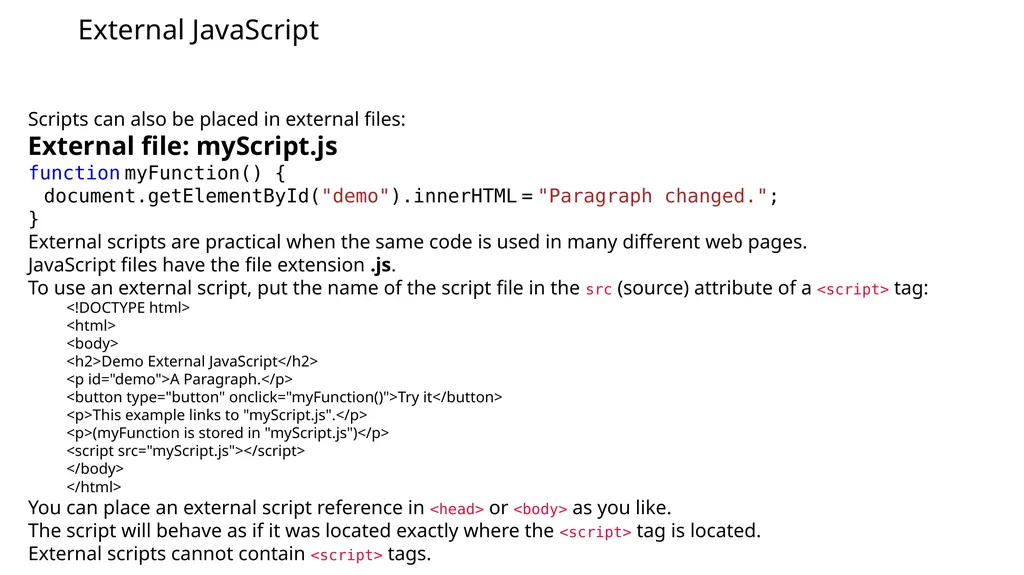Click the opening "<body>" code line
Screen dimensions: 1024x575
click(92, 344)
